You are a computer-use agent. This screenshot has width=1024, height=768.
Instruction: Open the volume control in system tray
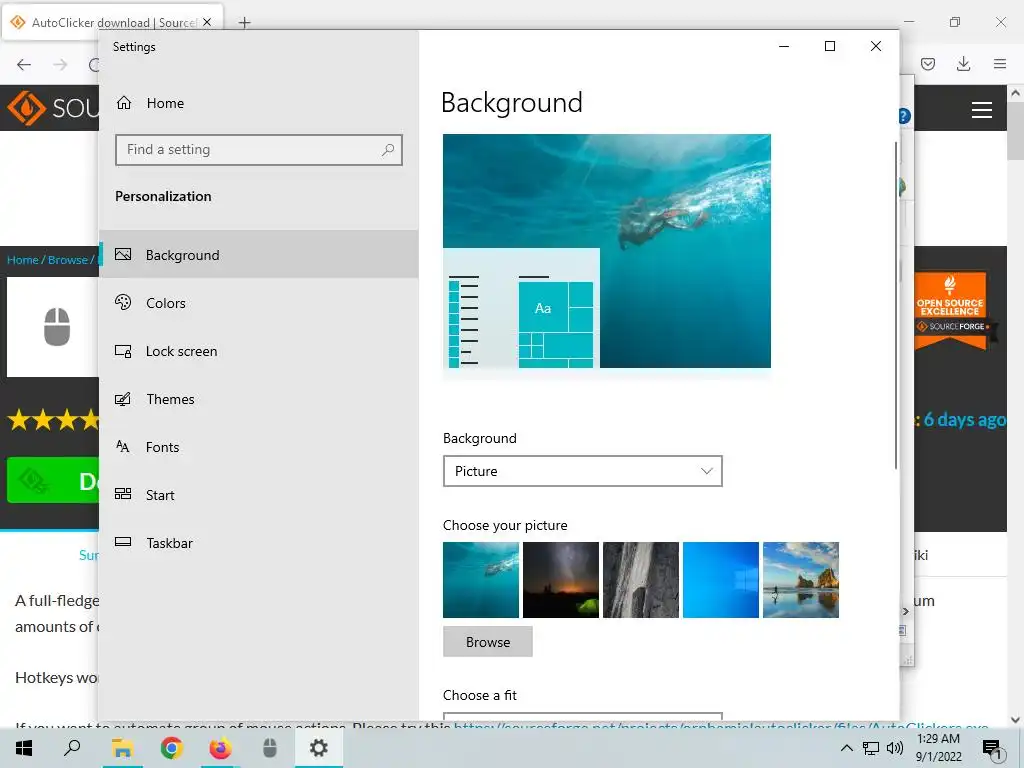[x=895, y=748]
